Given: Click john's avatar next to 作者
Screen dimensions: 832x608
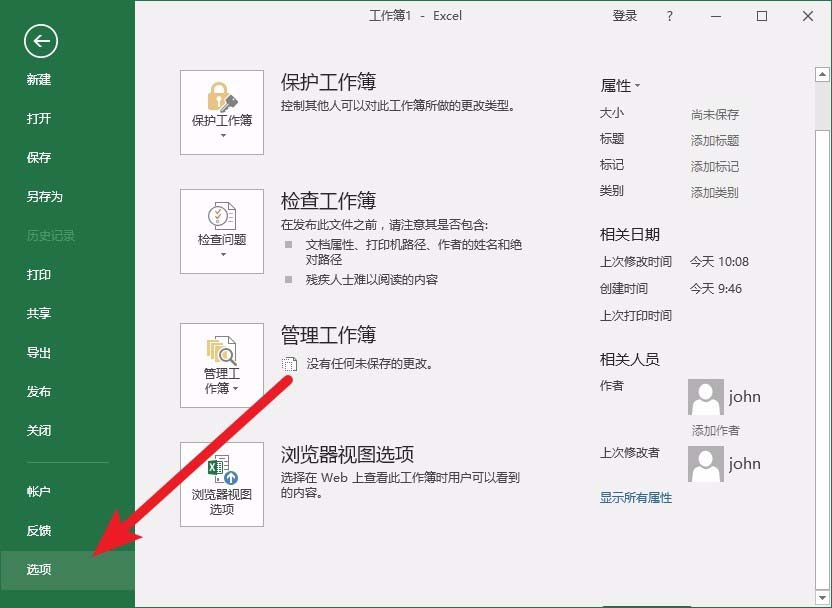Looking at the screenshot, I should click(x=706, y=397).
